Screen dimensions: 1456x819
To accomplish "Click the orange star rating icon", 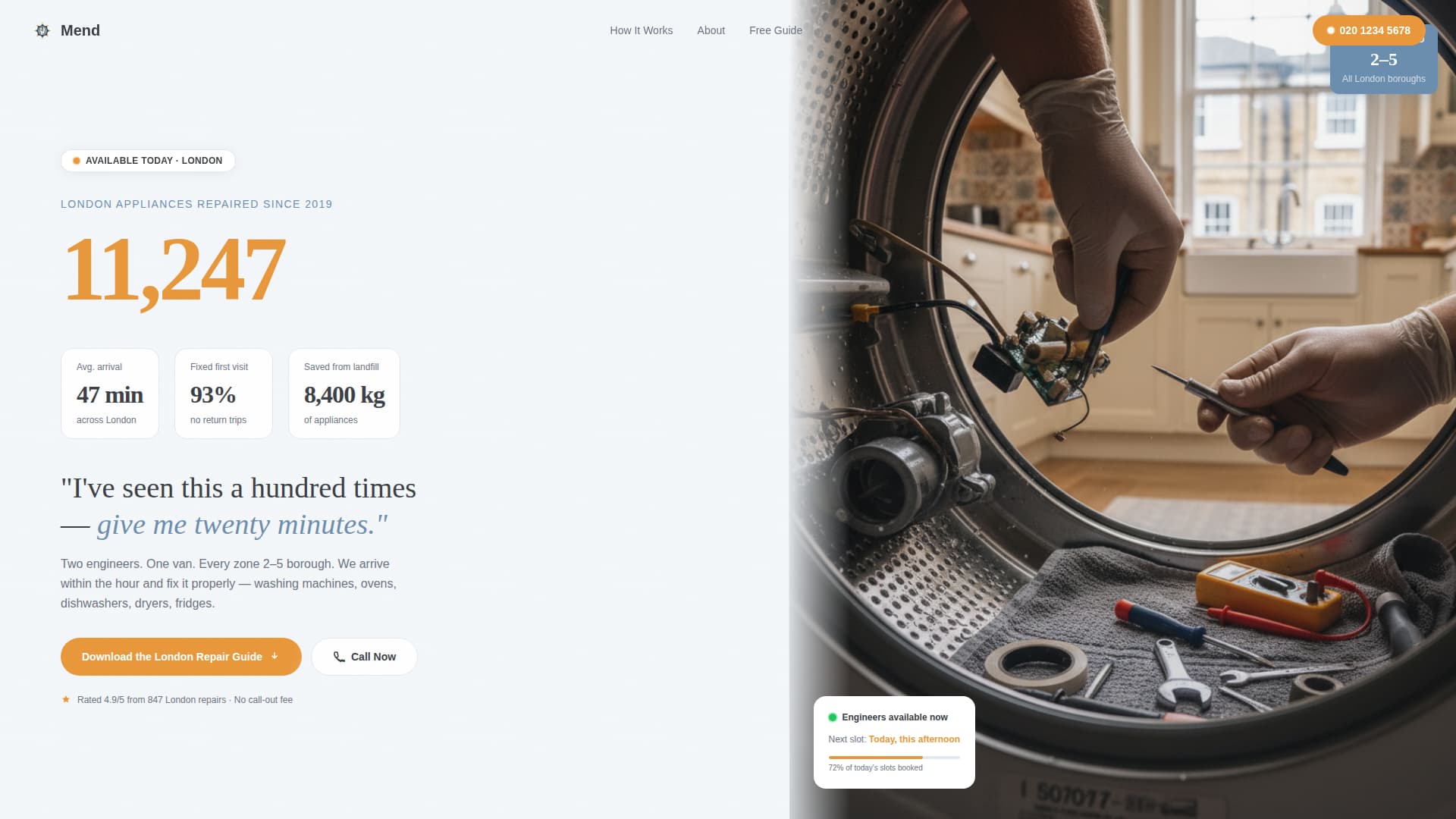I will (x=66, y=699).
